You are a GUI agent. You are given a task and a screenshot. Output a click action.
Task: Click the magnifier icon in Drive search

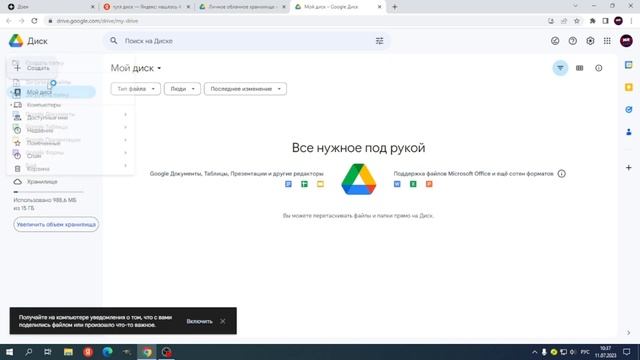coord(114,41)
